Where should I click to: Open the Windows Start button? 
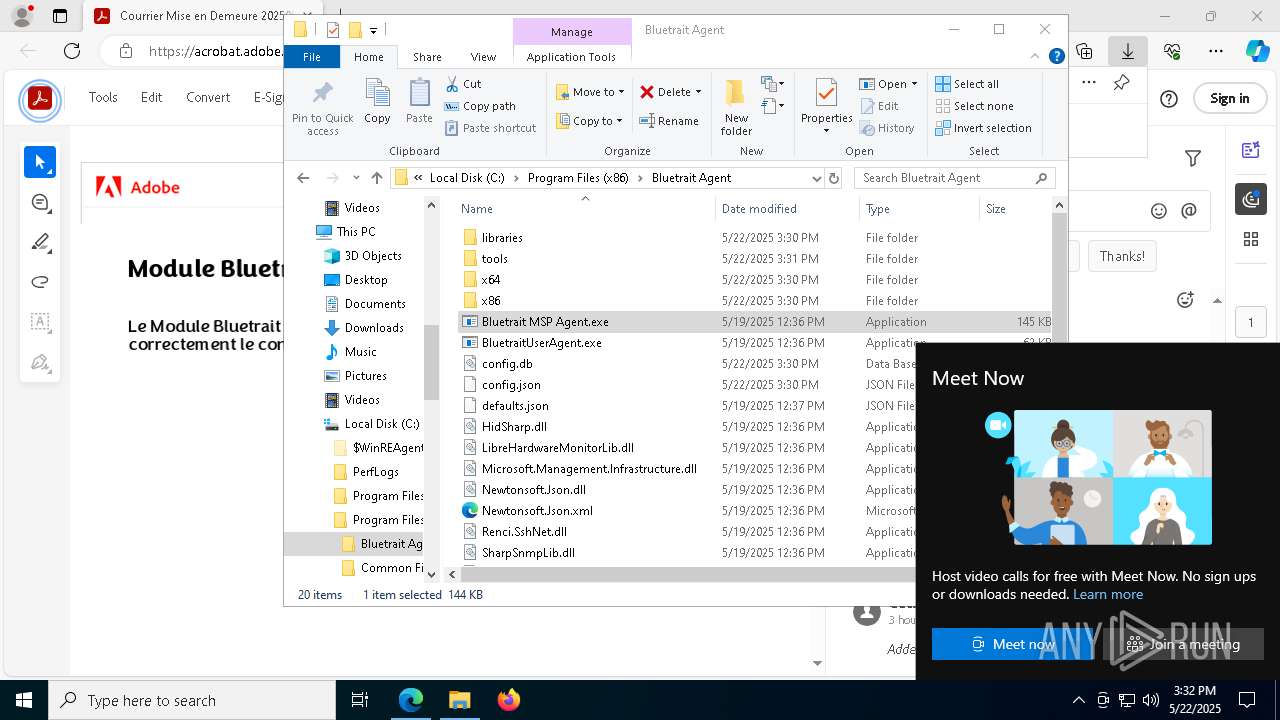coord(24,700)
